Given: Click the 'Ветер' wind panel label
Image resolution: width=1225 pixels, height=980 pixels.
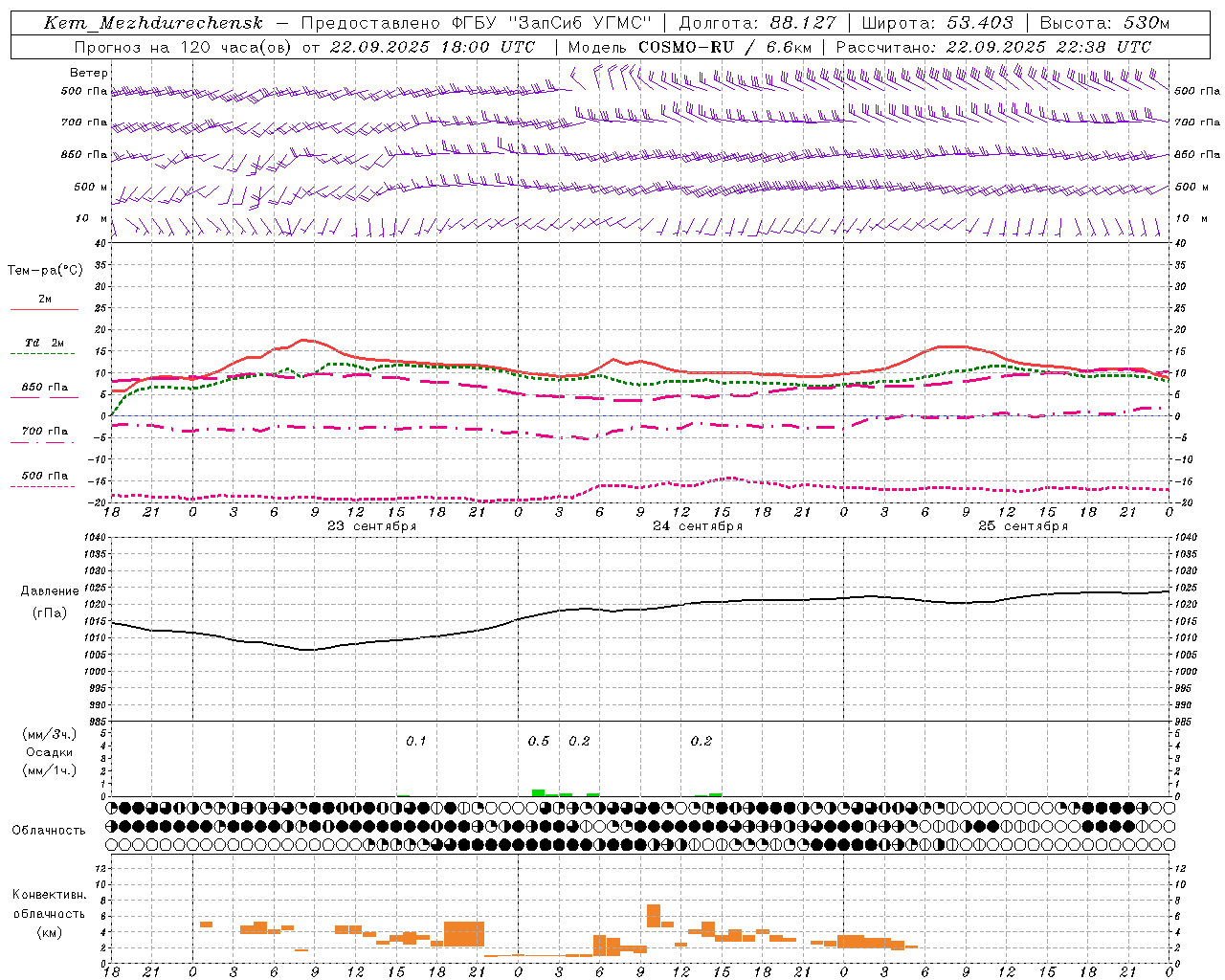Looking at the screenshot, I should tap(89, 73).
